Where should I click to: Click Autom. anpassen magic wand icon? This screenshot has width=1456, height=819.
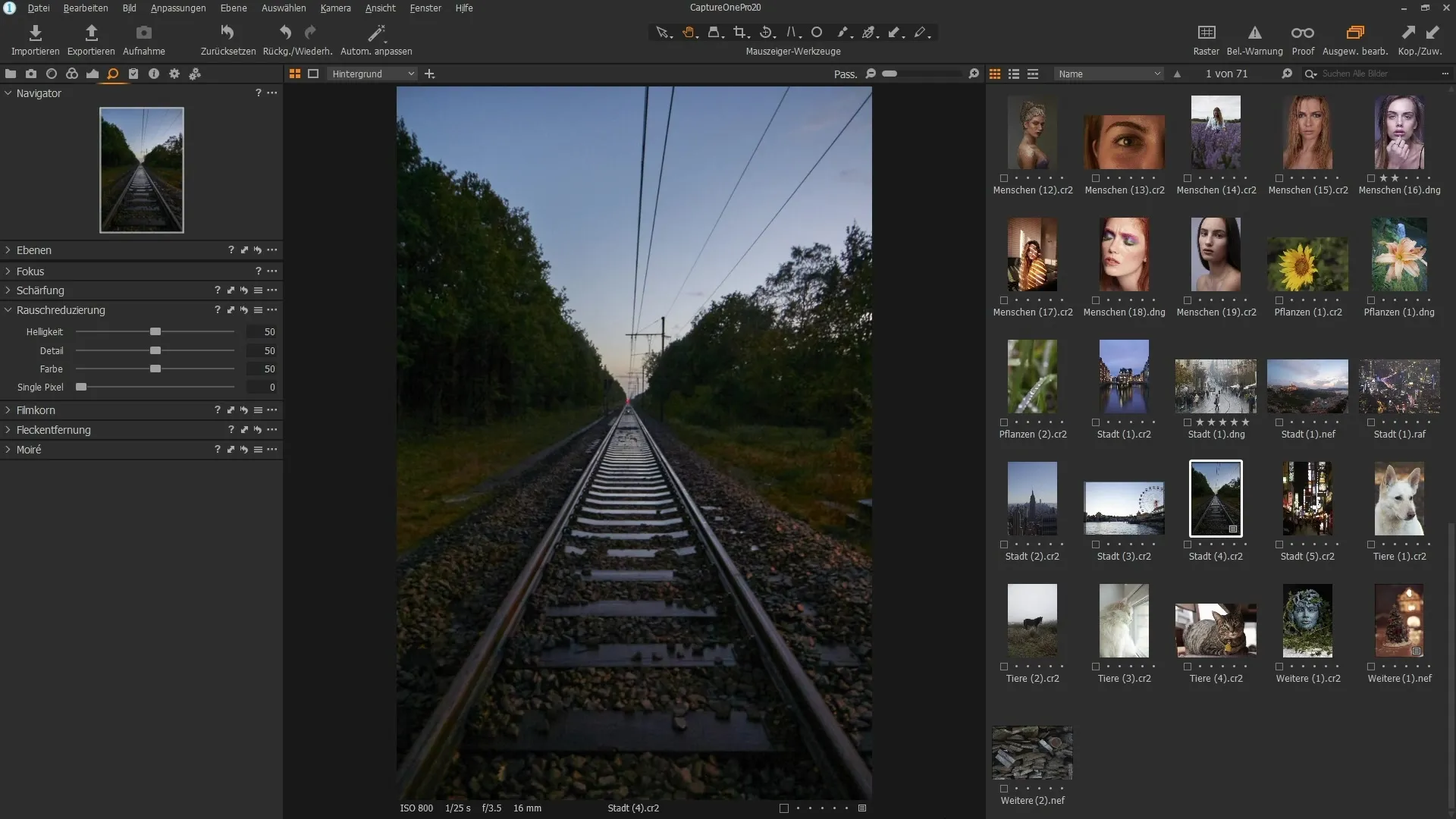click(376, 33)
